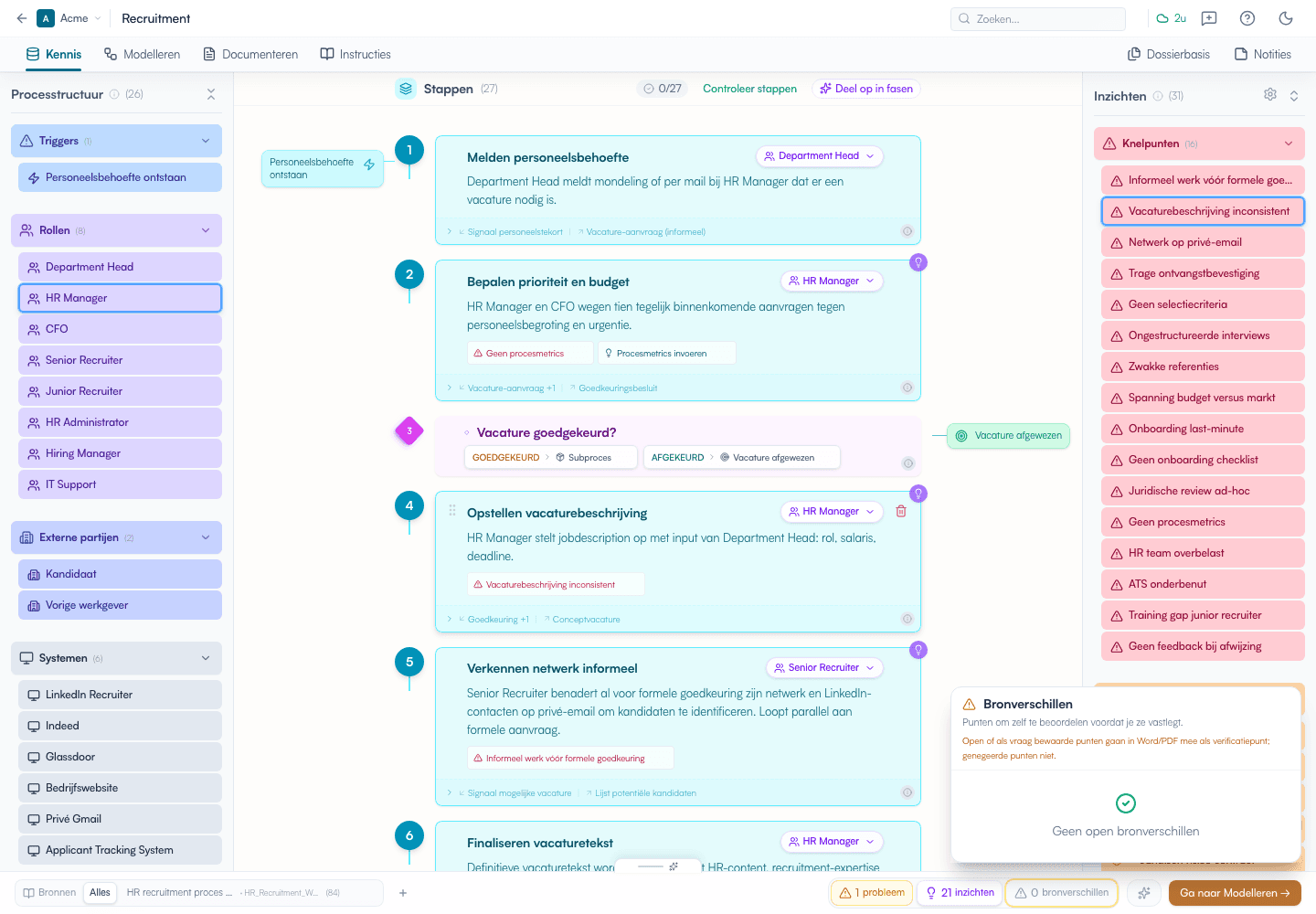This screenshot has width=1316, height=914.
Task: Toggle the 1 probleem filter
Action: click(x=872, y=893)
